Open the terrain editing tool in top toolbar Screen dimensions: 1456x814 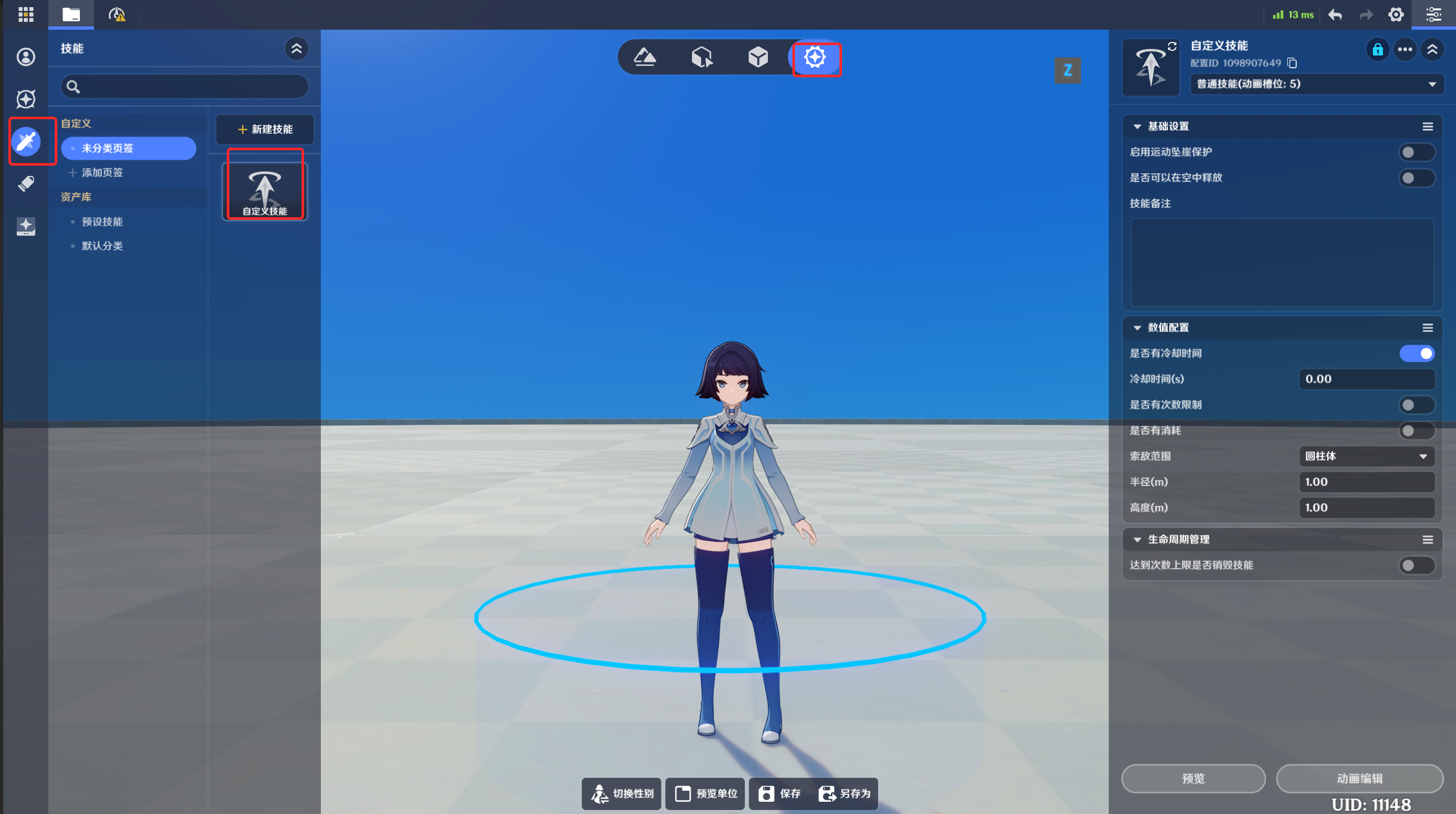coord(645,57)
